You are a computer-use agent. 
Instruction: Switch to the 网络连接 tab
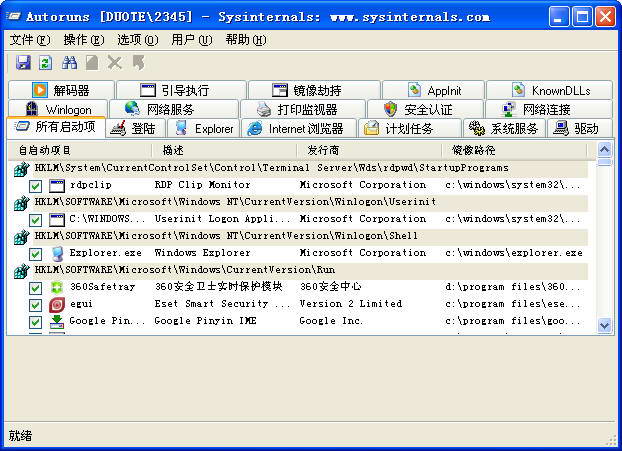(549, 109)
